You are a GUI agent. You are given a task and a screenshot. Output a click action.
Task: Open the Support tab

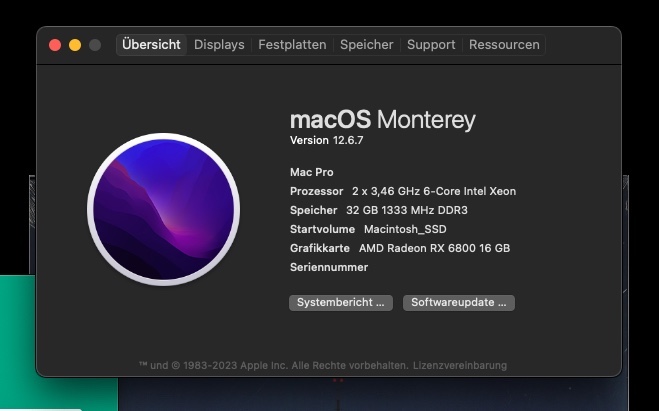coord(431,45)
